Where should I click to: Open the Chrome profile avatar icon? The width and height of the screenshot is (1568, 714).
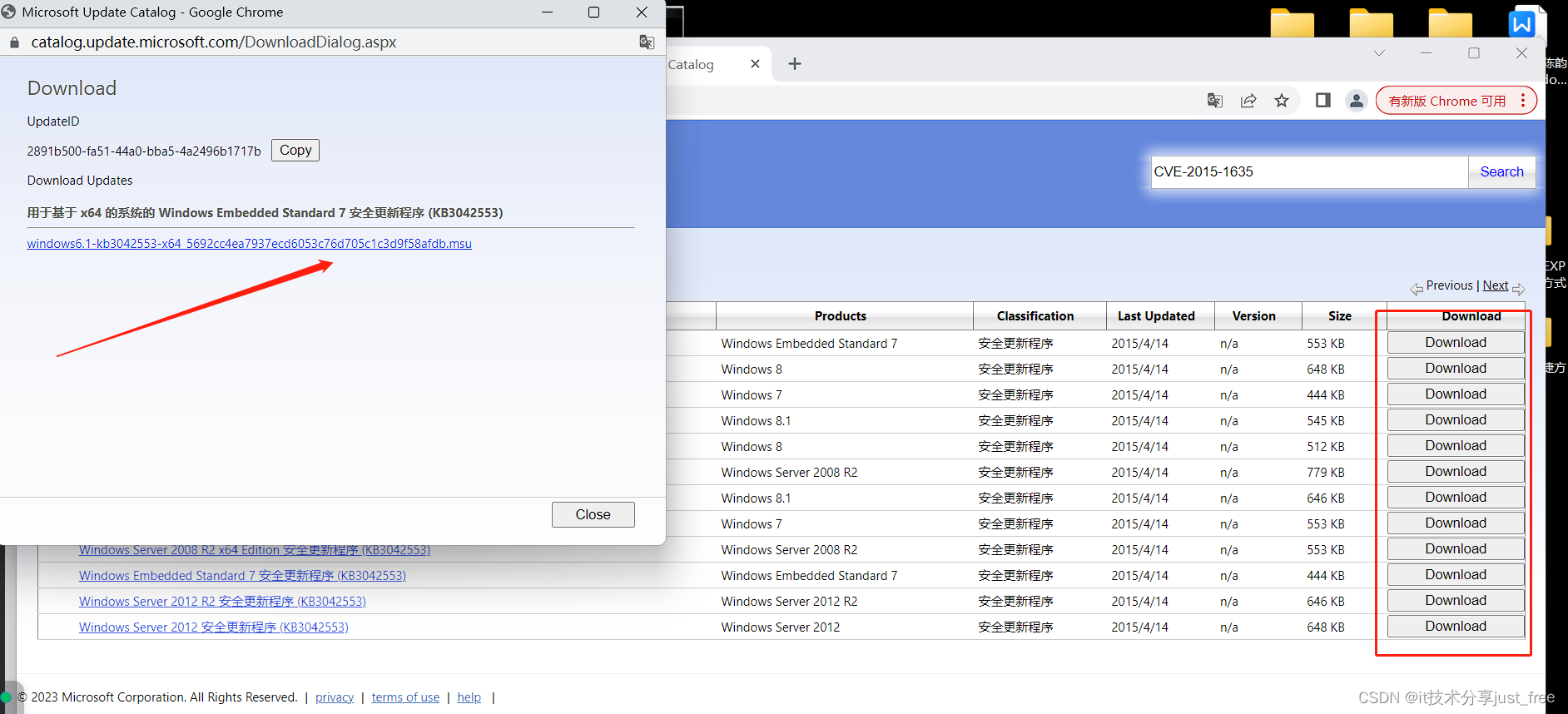1357,101
